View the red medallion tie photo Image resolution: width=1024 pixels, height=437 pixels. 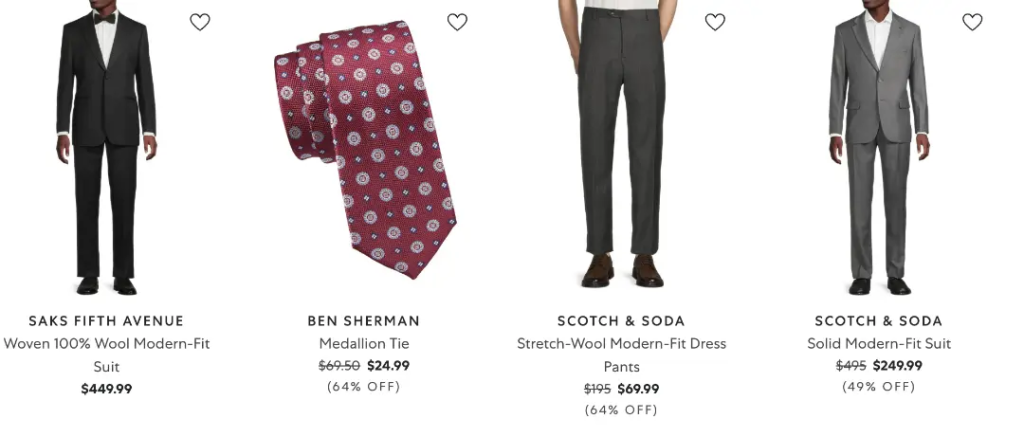tap(364, 150)
